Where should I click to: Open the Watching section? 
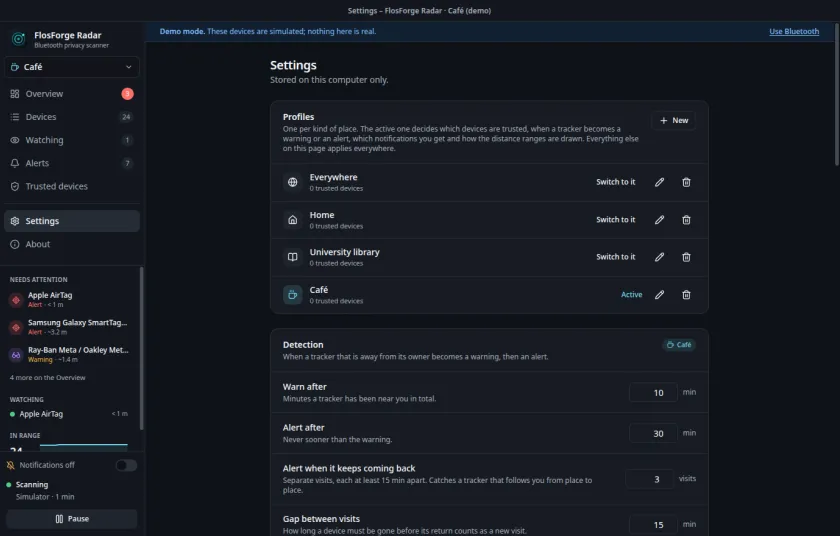click(72, 140)
